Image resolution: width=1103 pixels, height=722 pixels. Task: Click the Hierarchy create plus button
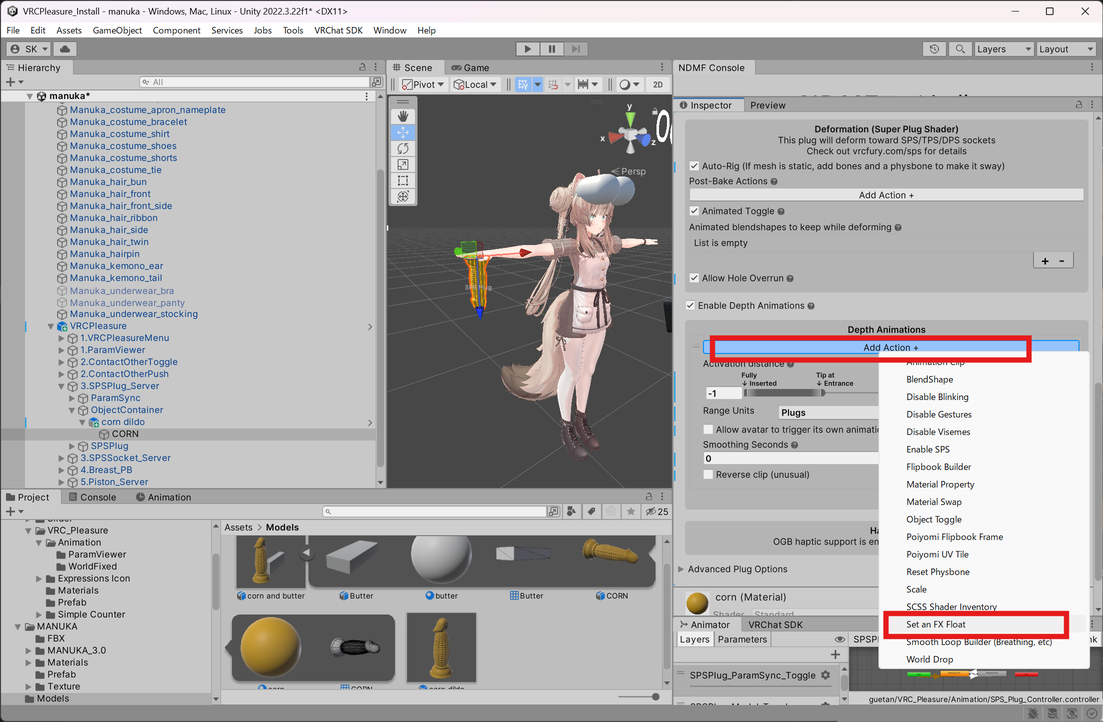point(11,82)
